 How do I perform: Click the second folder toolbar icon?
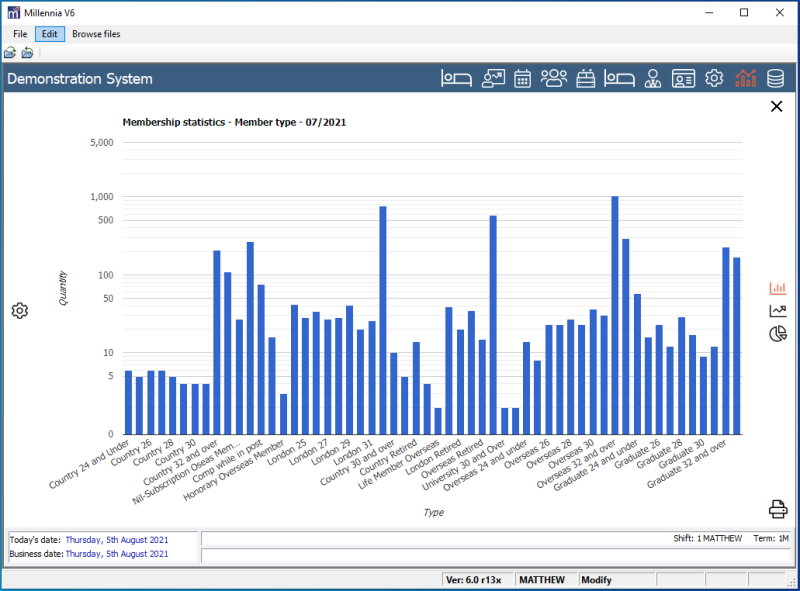click(x=27, y=52)
